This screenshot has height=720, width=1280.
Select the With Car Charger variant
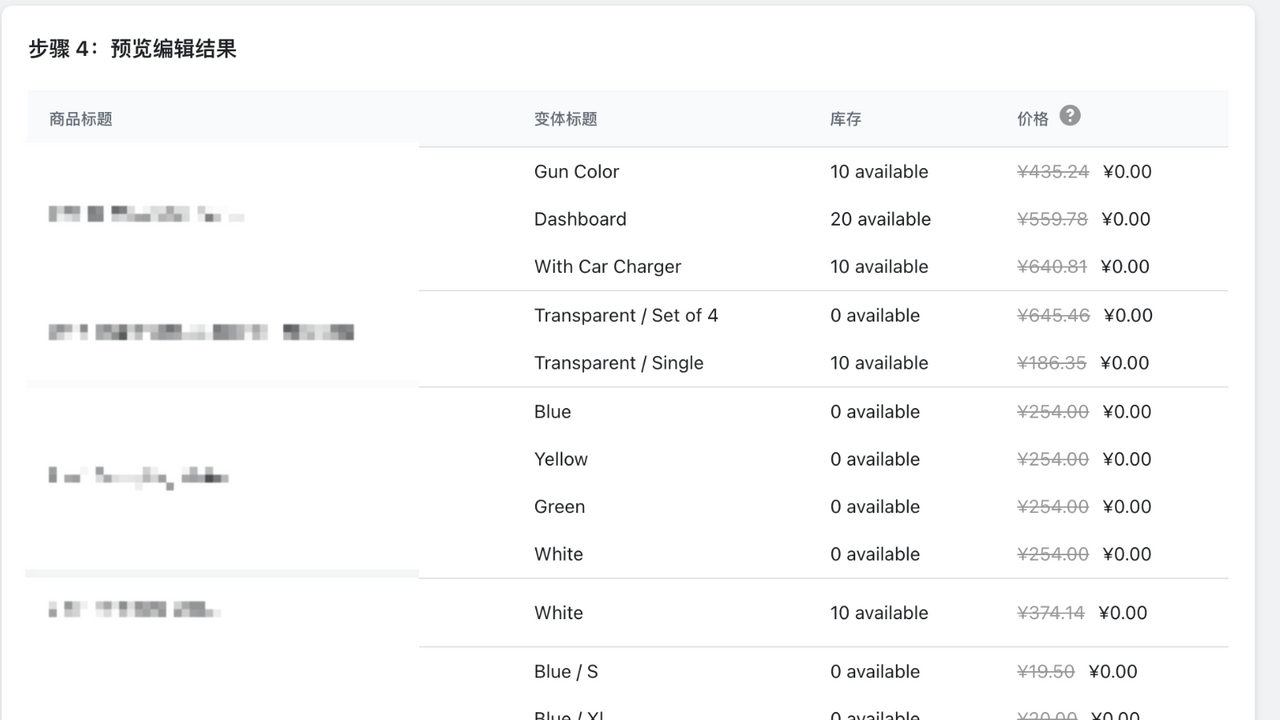(608, 267)
